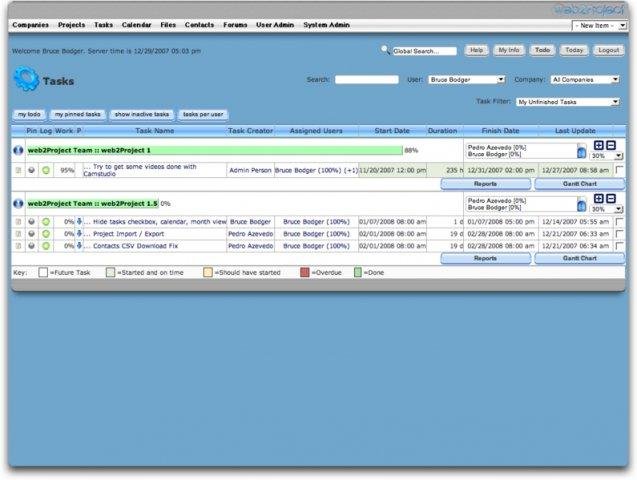The image size is (637, 480).
Task: Click the my todo tab button
Action: pos(29,115)
